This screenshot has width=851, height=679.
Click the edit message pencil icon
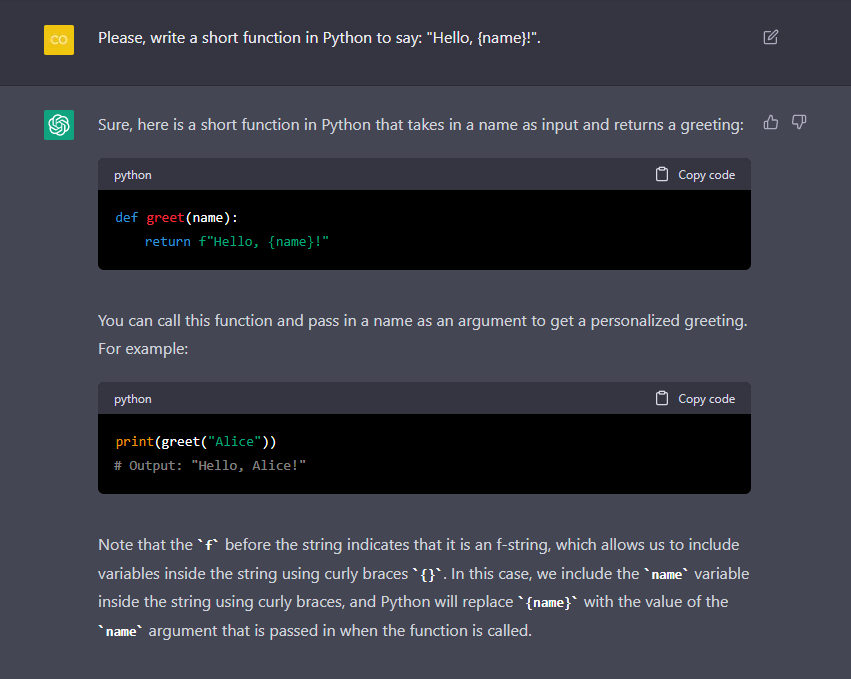771,37
